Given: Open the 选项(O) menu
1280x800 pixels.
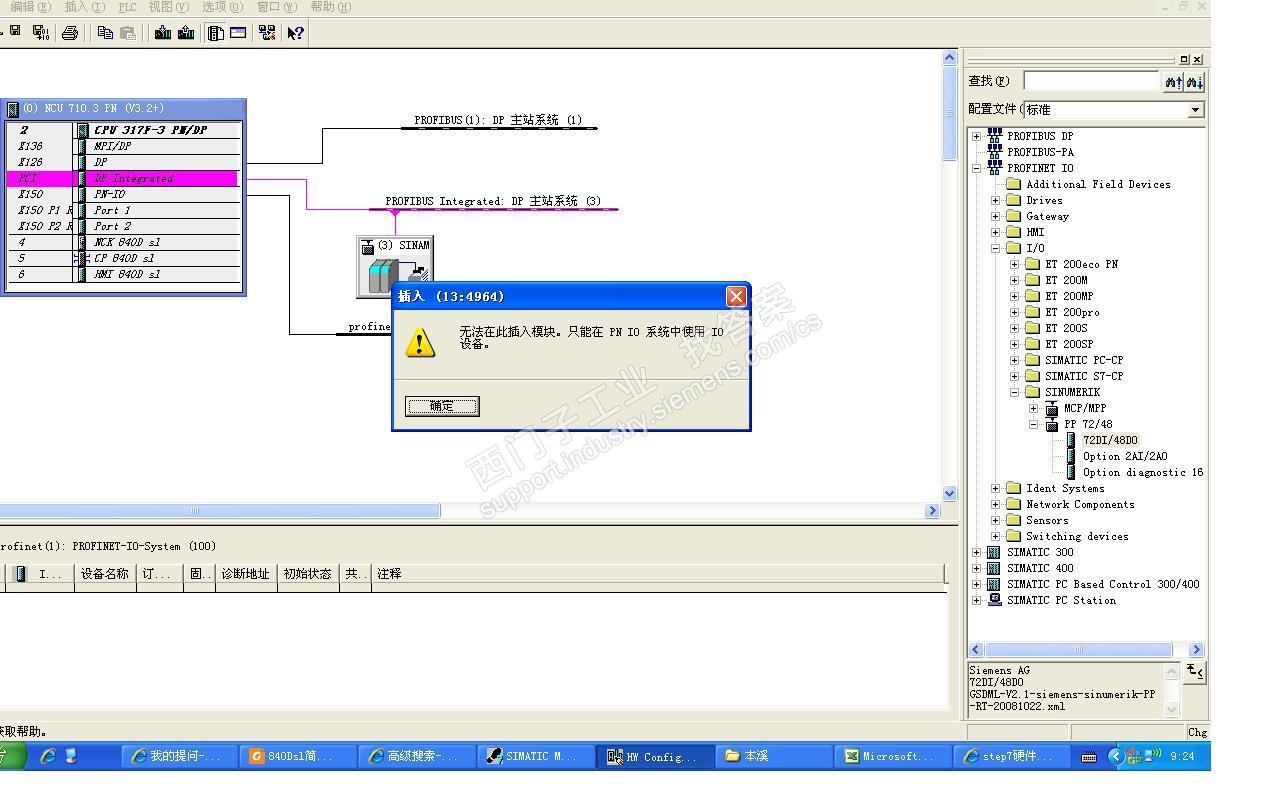Looking at the screenshot, I should [222, 7].
